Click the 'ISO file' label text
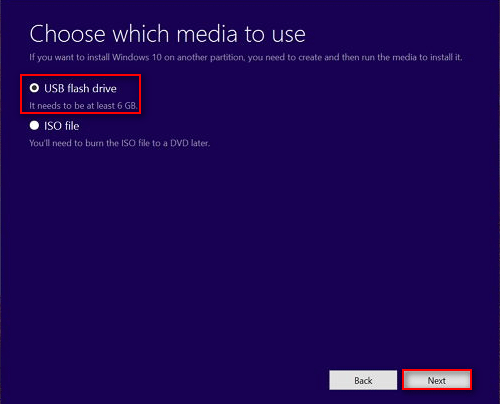500x404 pixels. 62,126
